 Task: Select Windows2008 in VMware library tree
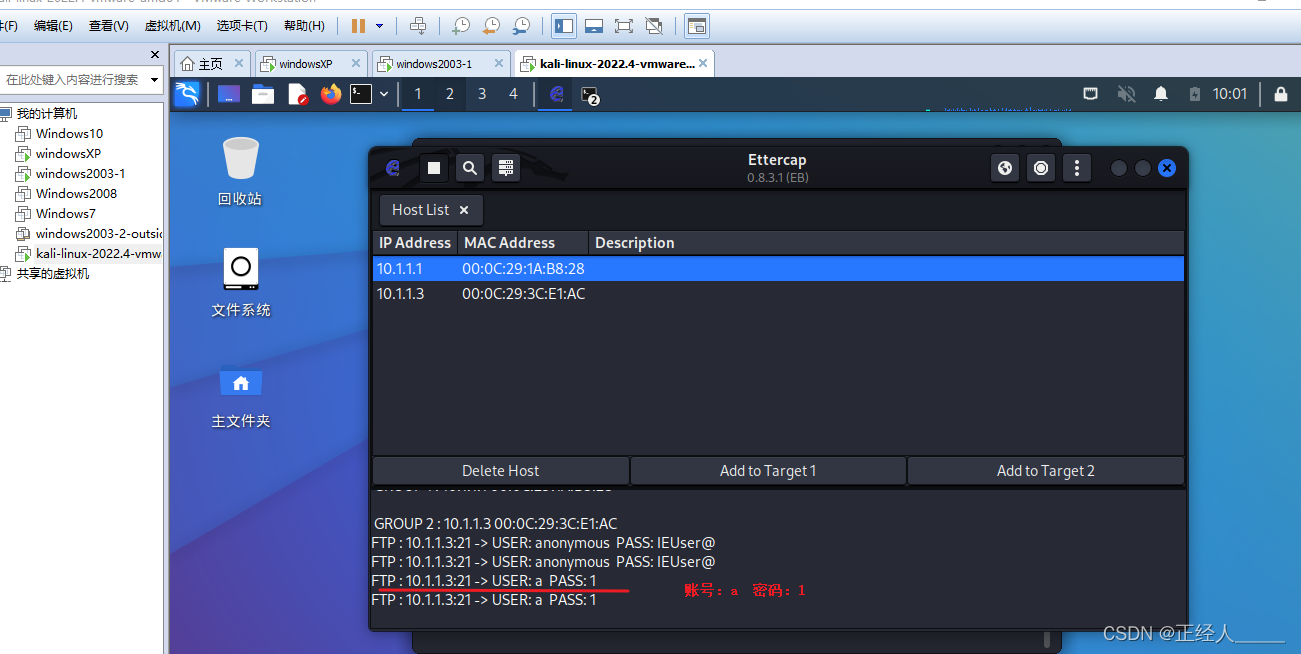(76, 193)
